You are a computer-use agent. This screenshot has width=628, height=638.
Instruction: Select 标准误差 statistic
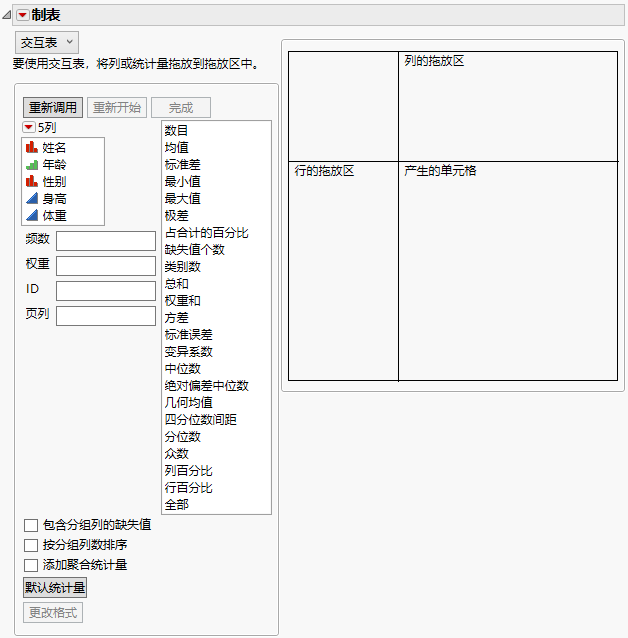coord(188,335)
